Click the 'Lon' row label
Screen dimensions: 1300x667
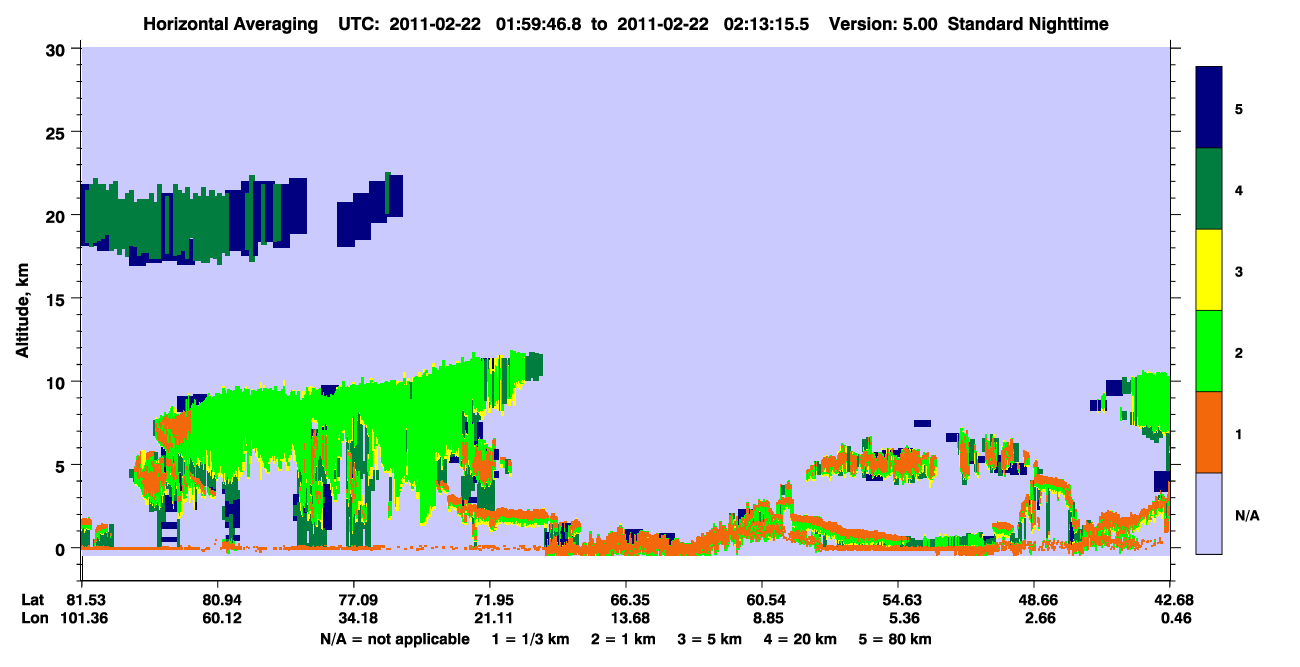34,618
